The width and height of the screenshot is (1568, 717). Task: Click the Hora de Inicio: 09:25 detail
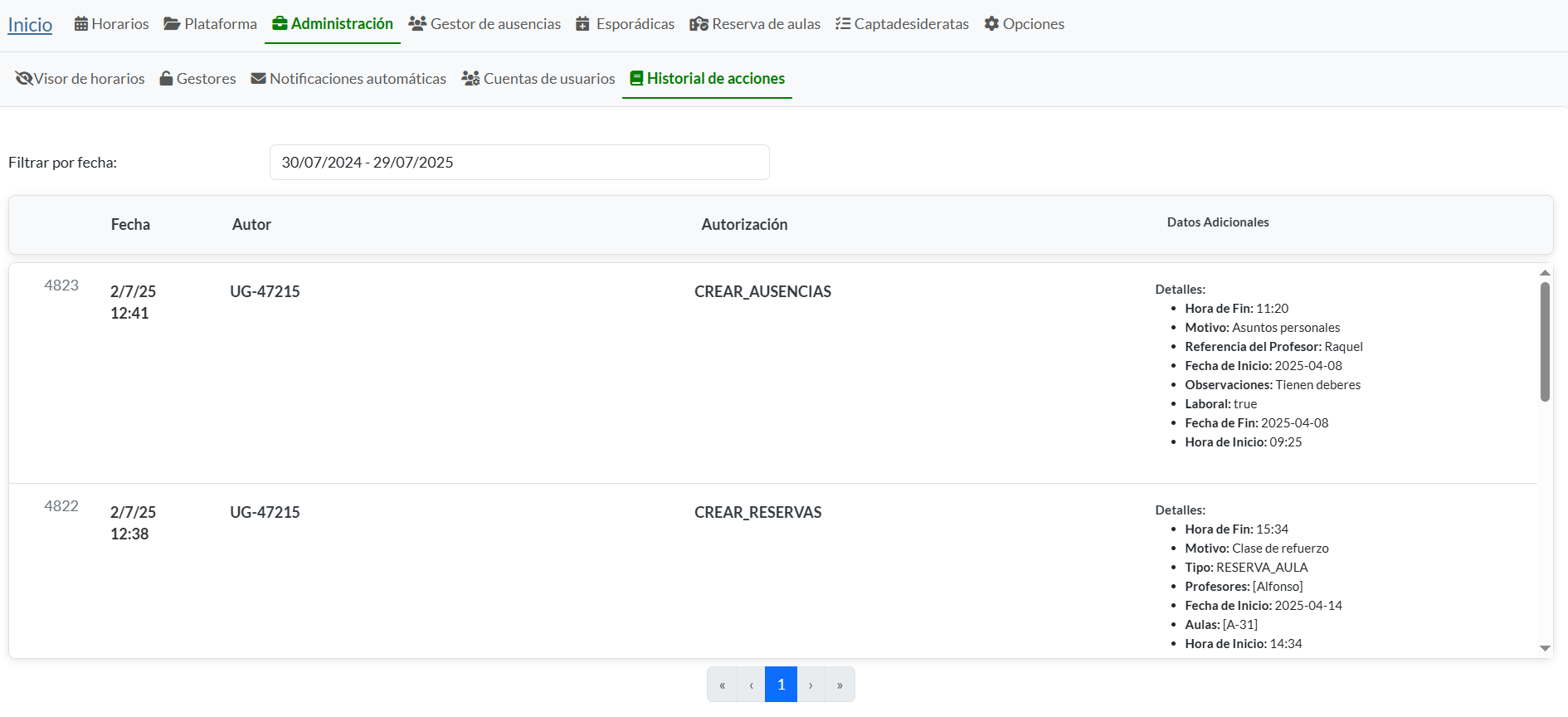(x=1243, y=442)
